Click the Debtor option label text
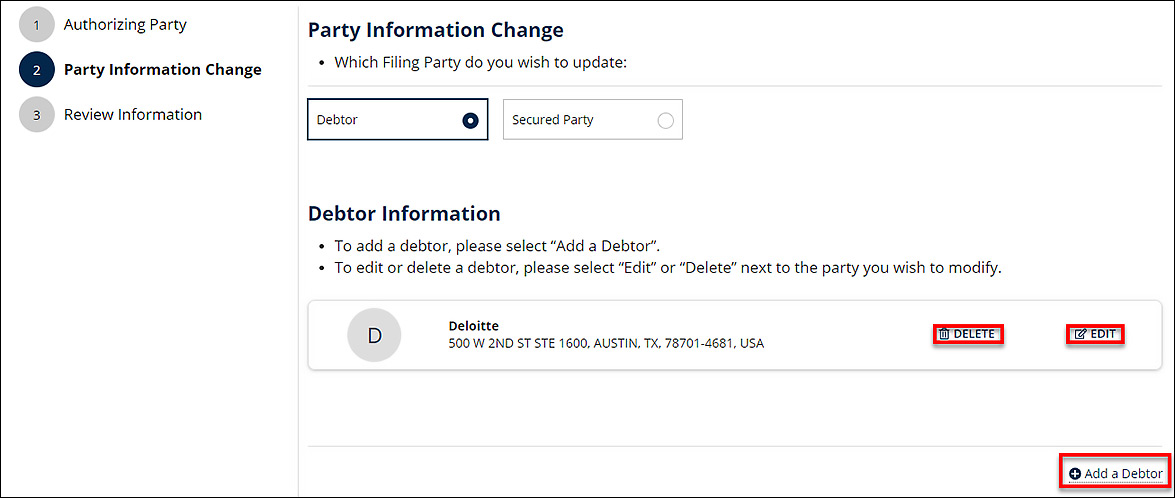This screenshot has width=1175, height=498. pos(337,120)
